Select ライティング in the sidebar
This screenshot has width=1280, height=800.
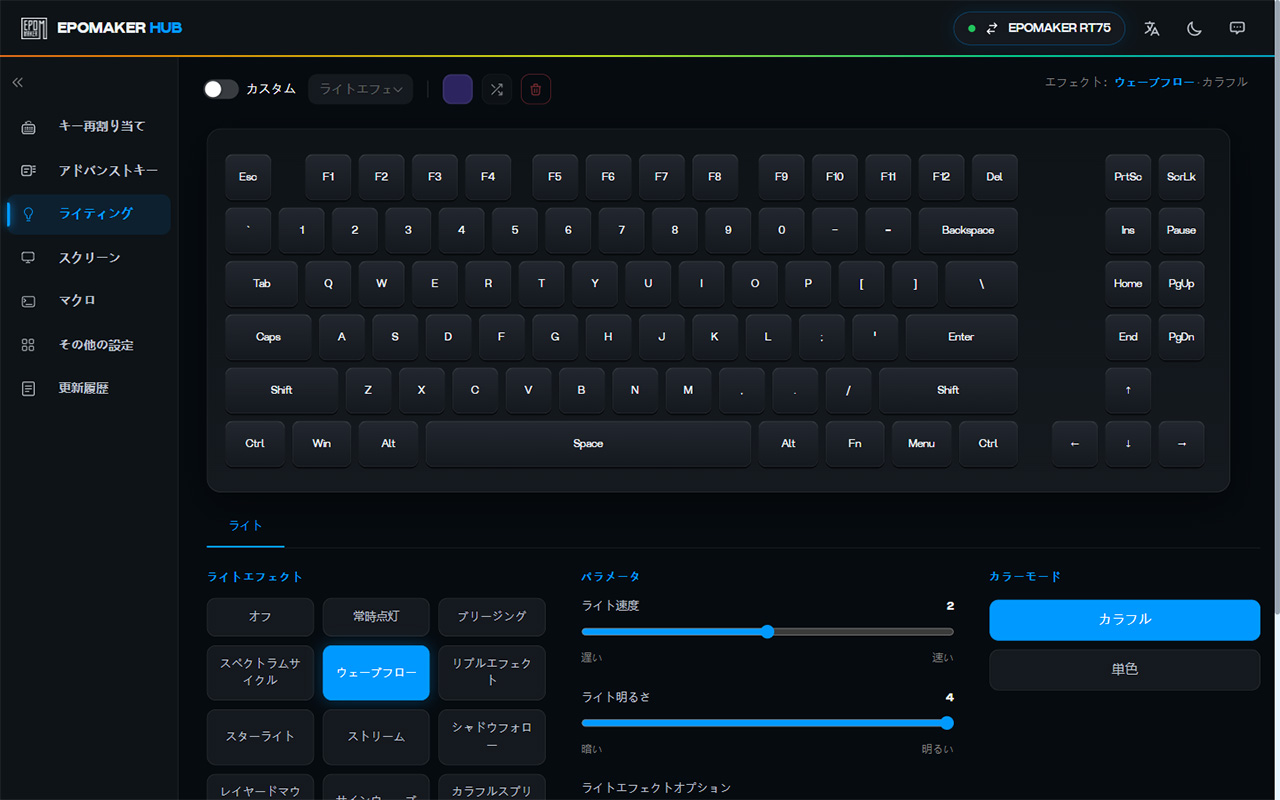[88, 214]
